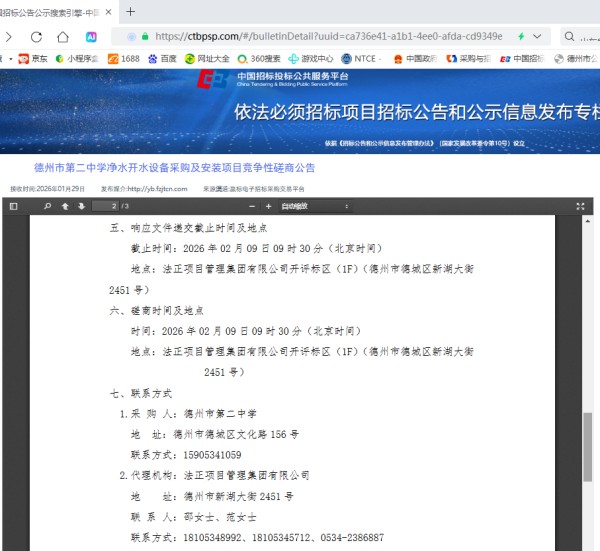The width and height of the screenshot is (600, 551).
Task: Go to previous PDF page
Action: (65, 206)
